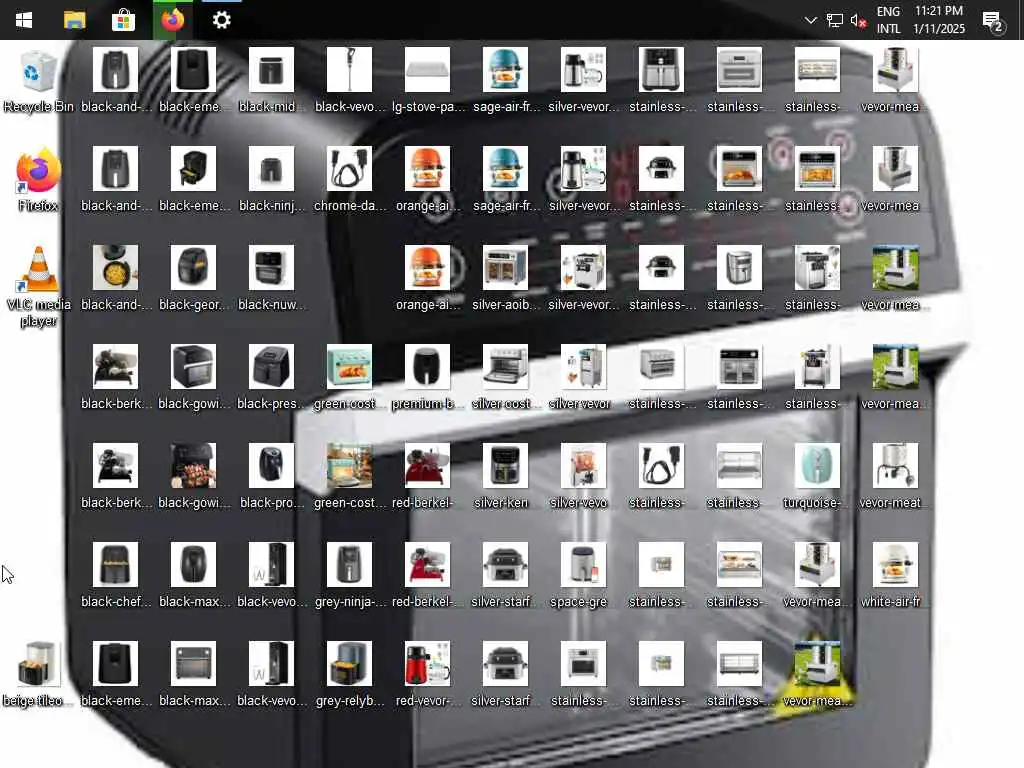Select the lg-stove-pa image file
Viewport: 1024px width, 768px height.
pos(427,81)
